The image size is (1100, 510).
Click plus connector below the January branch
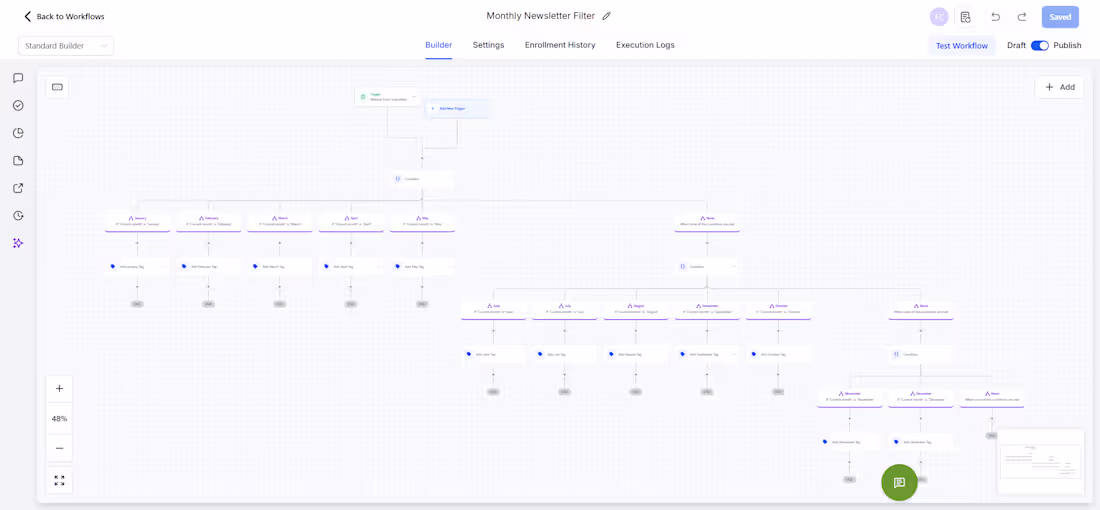point(138,243)
